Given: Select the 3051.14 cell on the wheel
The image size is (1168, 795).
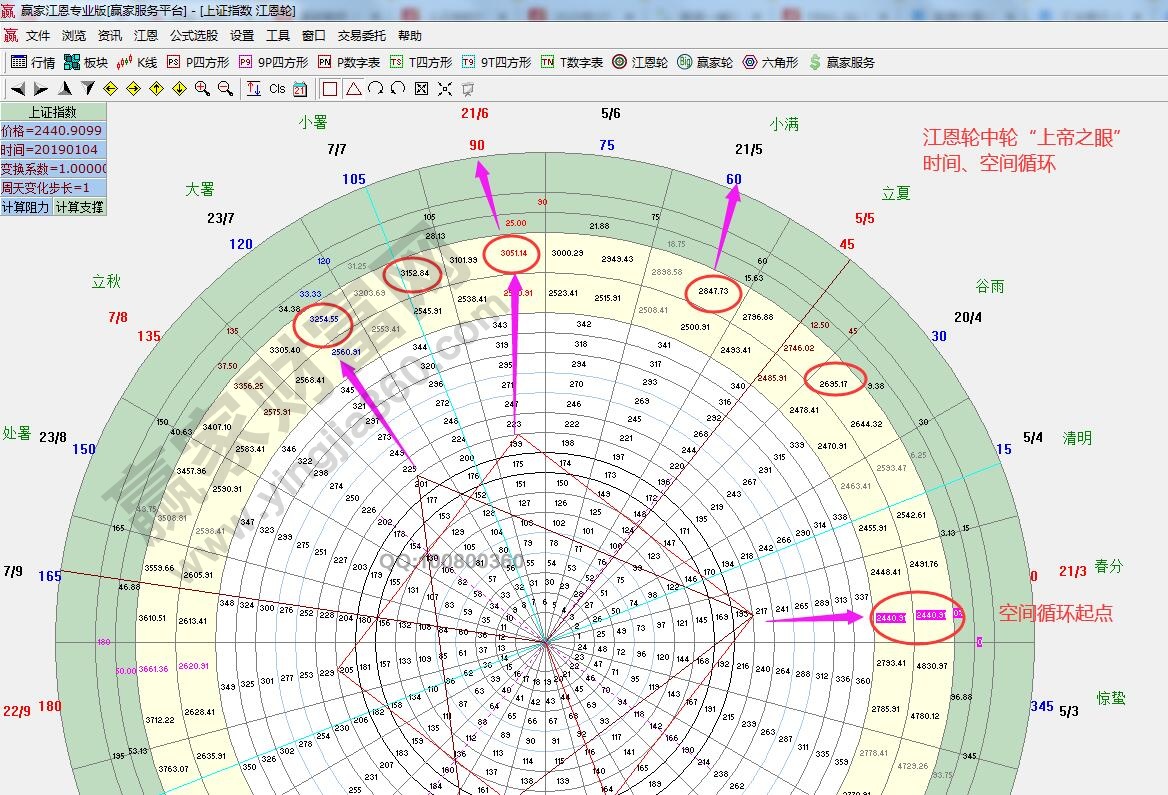Looking at the screenshot, I should (511, 254).
